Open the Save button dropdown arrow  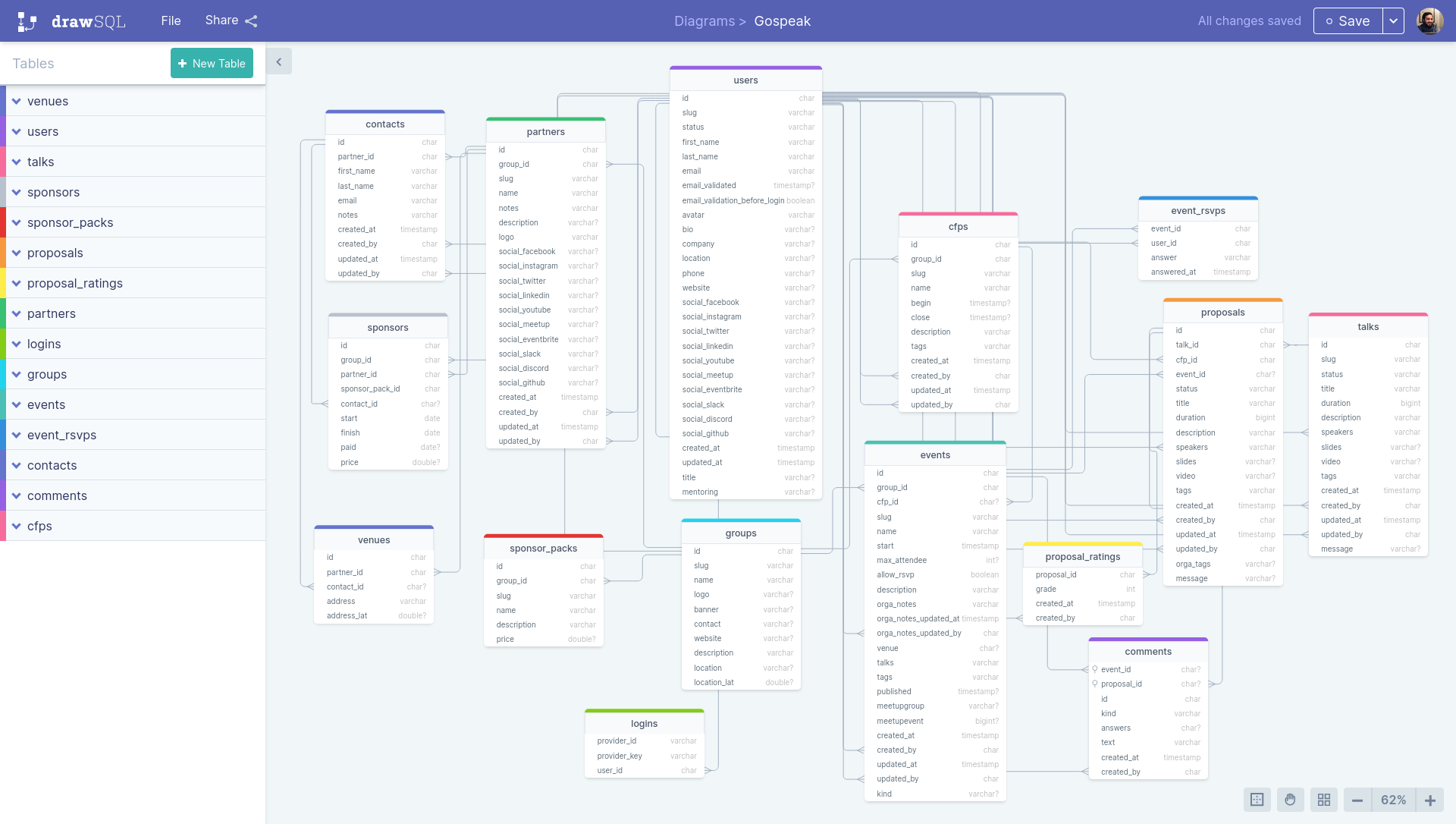pyautogui.click(x=1394, y=20)
